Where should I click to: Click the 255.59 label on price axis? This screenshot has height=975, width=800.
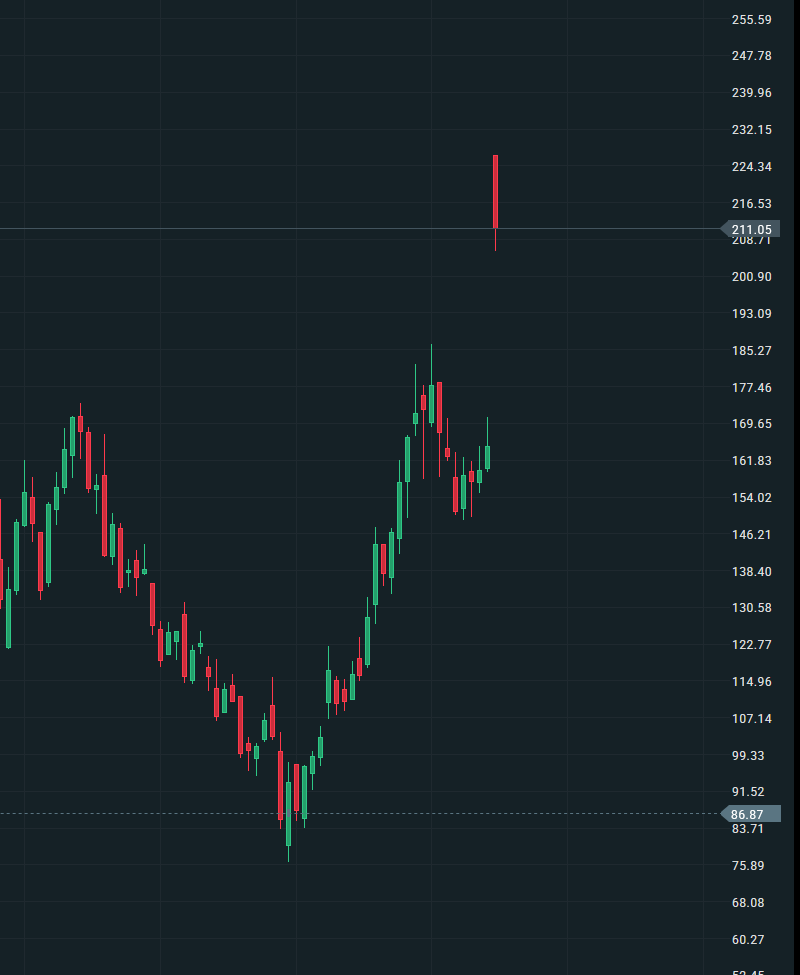[751, 19]
